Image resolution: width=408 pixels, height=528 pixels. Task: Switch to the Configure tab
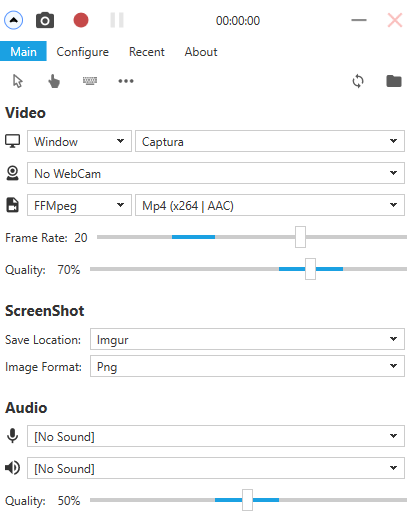[x=82, y=52]
